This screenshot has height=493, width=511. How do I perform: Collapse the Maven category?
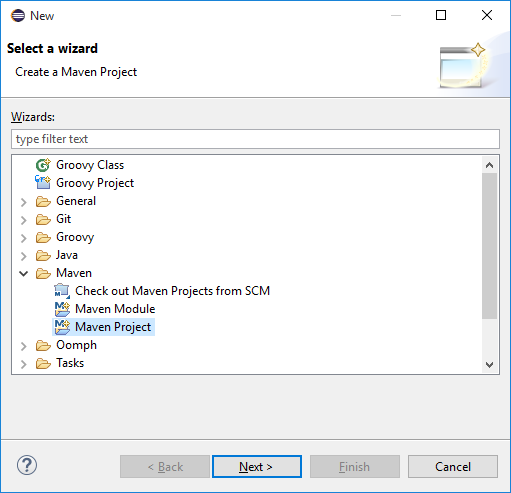point(23,273)
